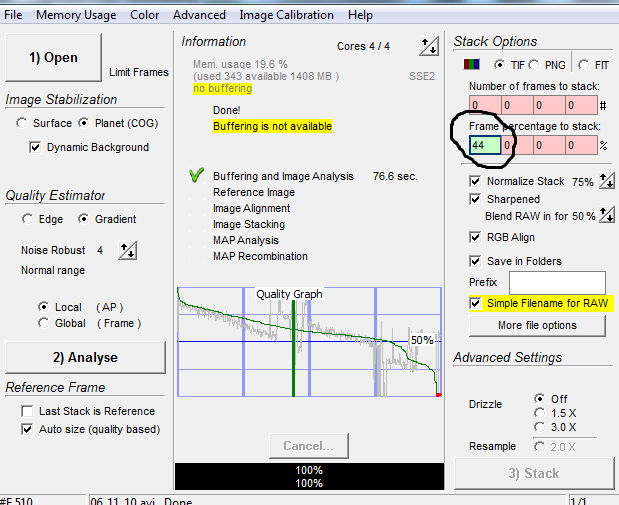The image size is (619, 505).
Task: Select the Surface stabilization option
Action: (22, 123)
